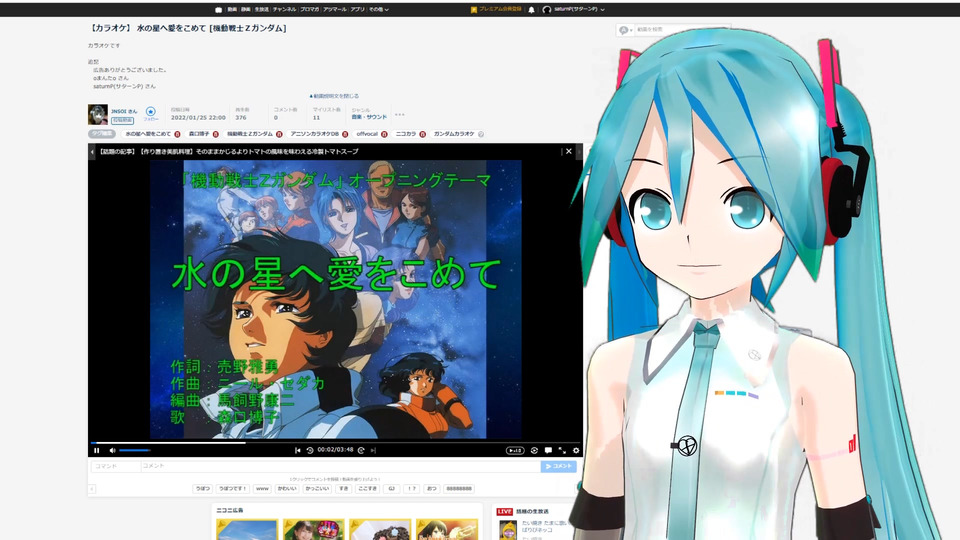Switch the player to fullscreen
The image size is (960, 540).
[x=562, y=451]
